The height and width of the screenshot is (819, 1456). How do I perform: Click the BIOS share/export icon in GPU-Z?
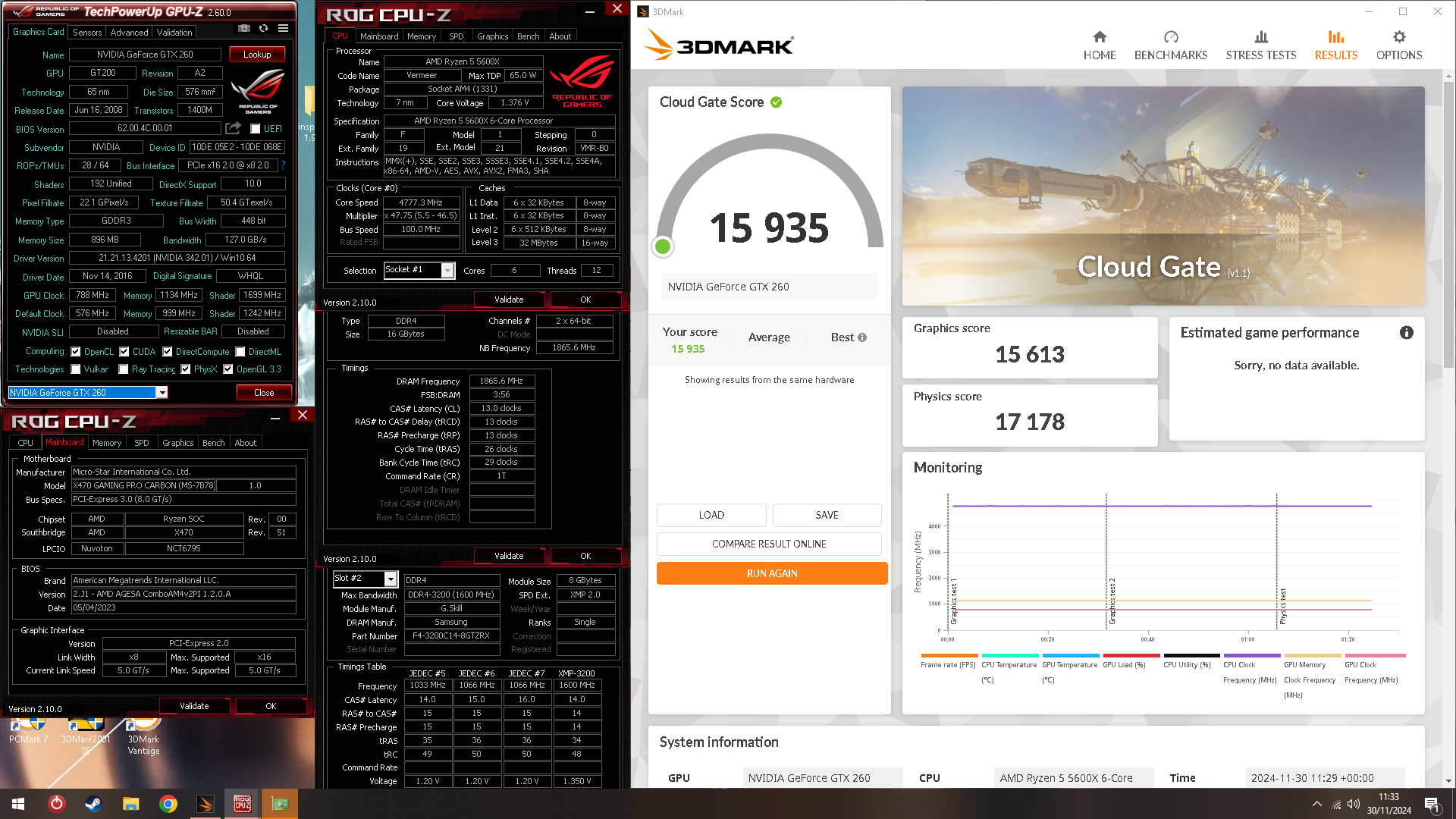click(x=233, y=128)
